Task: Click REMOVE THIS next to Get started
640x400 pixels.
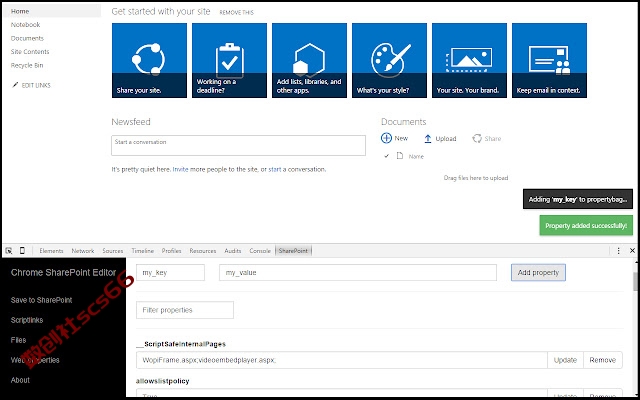Action: tap(236, 12)
